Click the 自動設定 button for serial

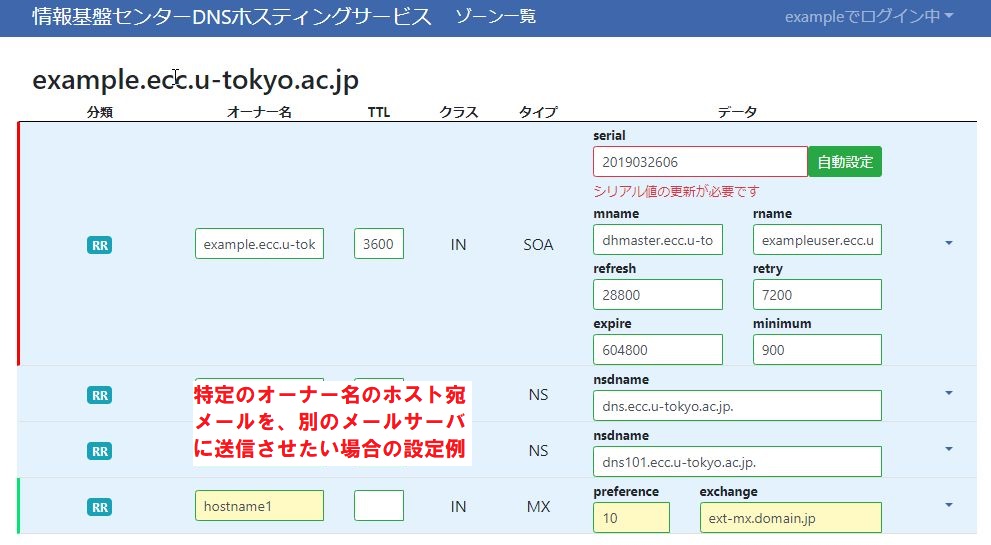845,162
